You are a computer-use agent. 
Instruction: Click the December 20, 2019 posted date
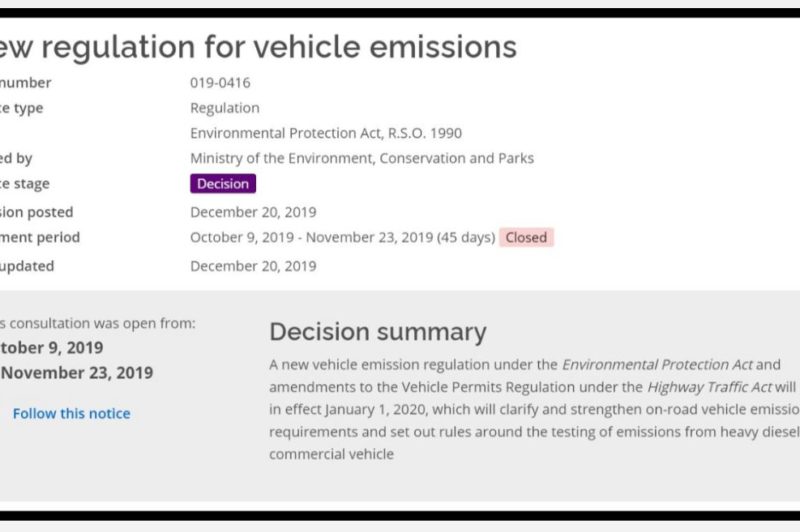[253, 212]
